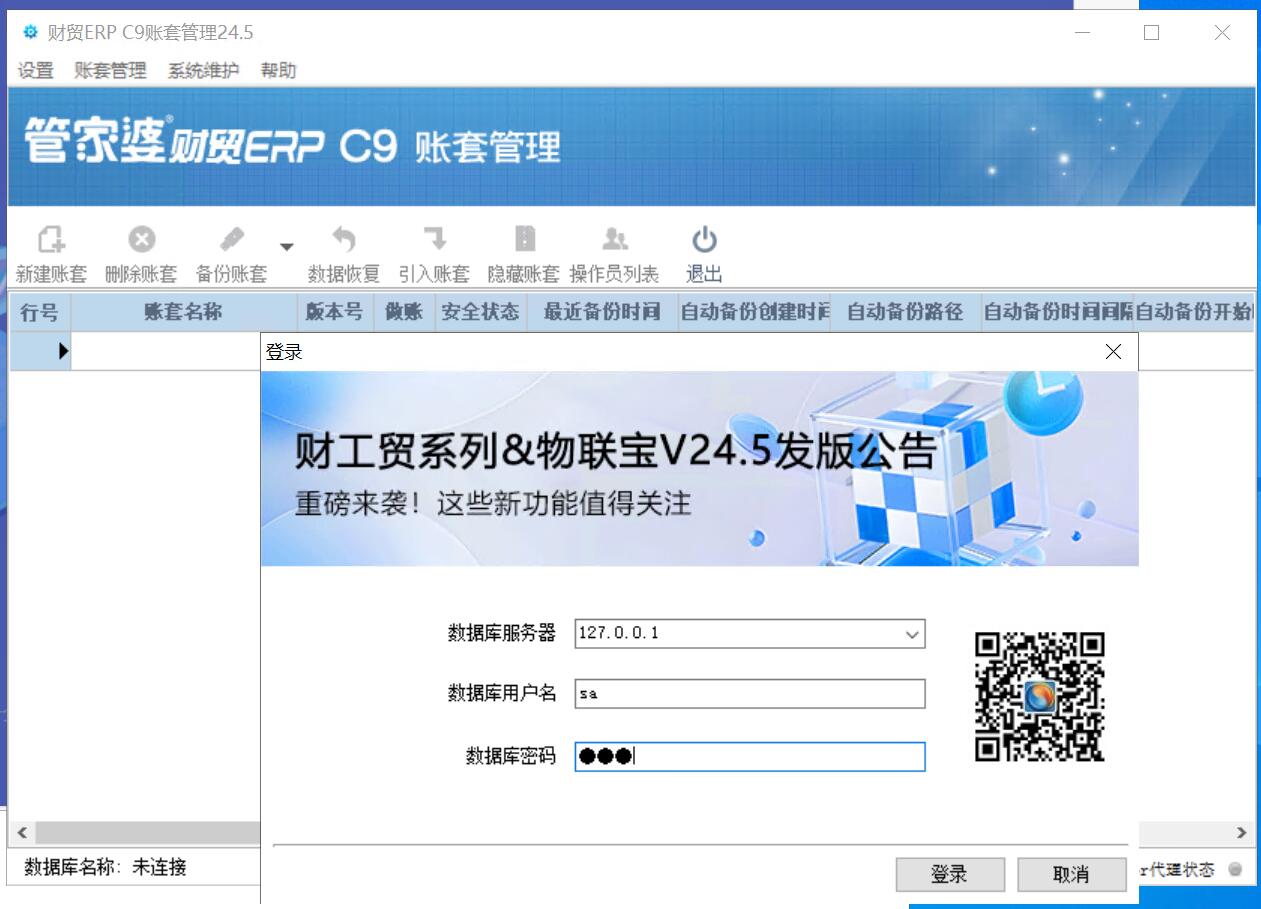Viewport: 1261px width, 909px height.
Task: Click the 行号 column header
Action: point(40,312)
